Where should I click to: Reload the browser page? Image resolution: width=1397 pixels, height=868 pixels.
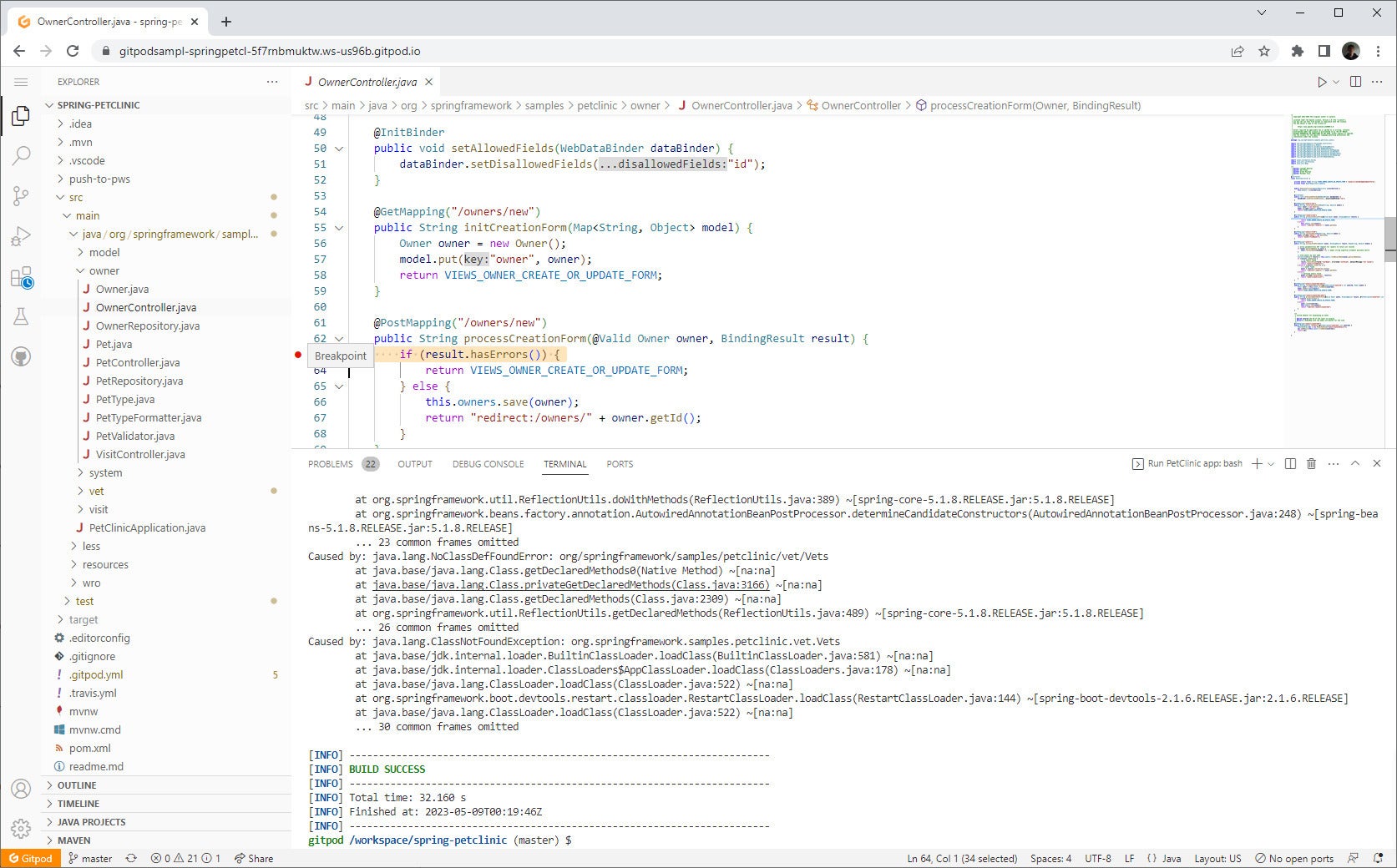coord(73,51)
